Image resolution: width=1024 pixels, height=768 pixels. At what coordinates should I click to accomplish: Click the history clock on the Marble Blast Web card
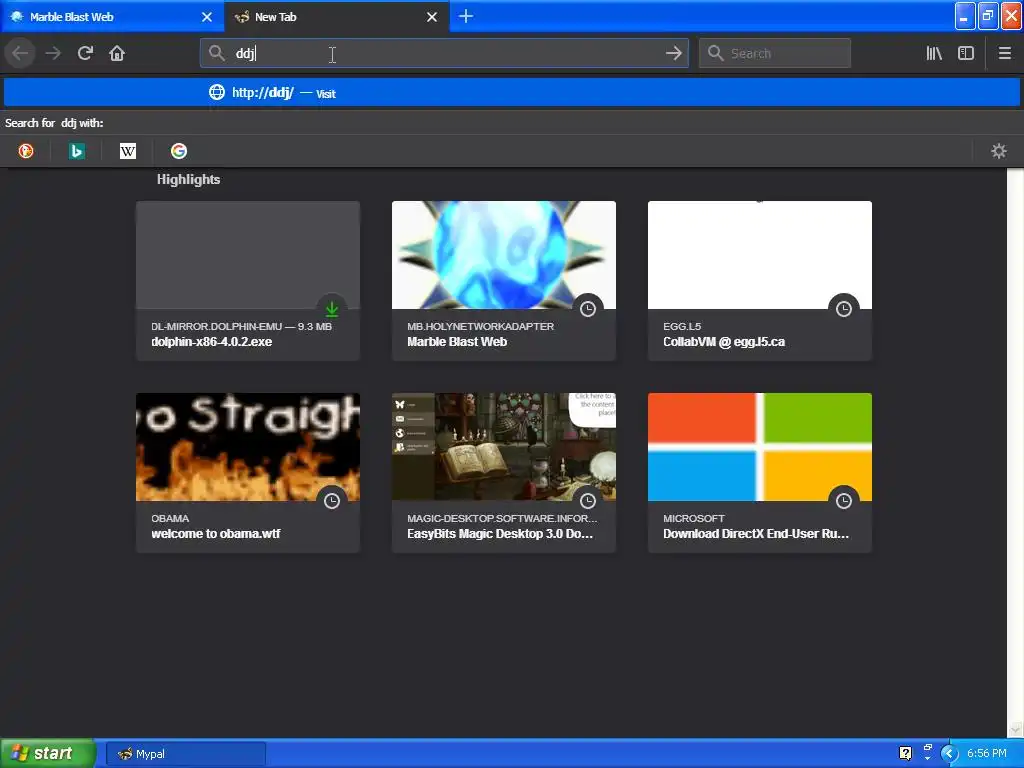point(588,308)
